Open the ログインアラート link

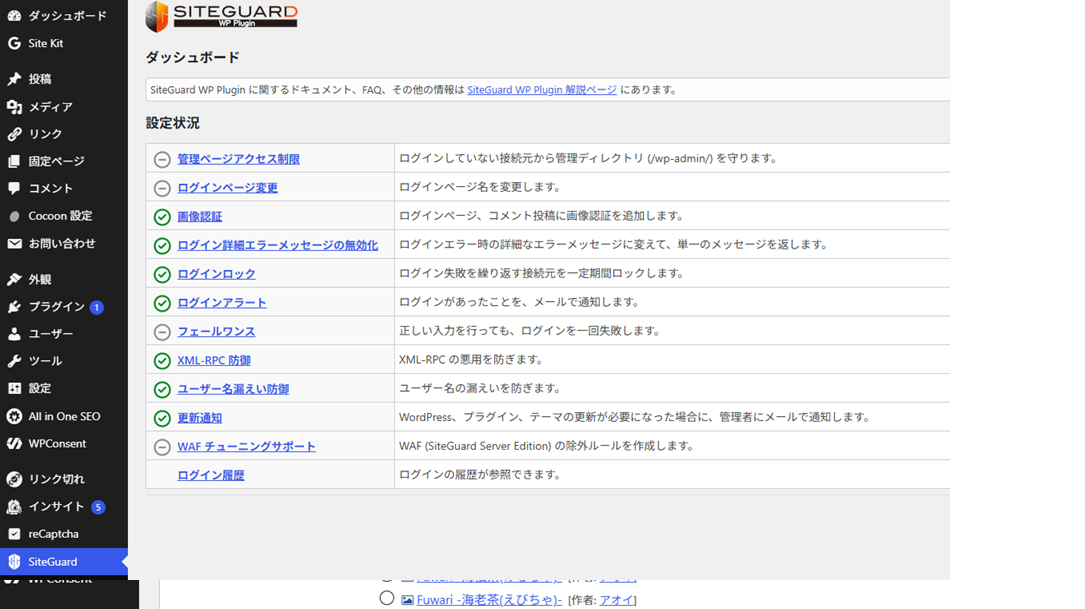pyautogui.click(x=221, y=303)
